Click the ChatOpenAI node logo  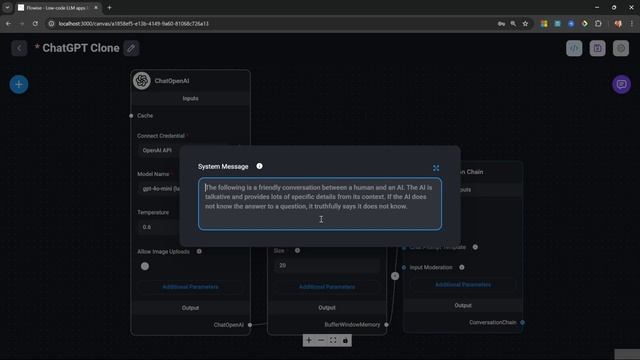click(142, 80)
